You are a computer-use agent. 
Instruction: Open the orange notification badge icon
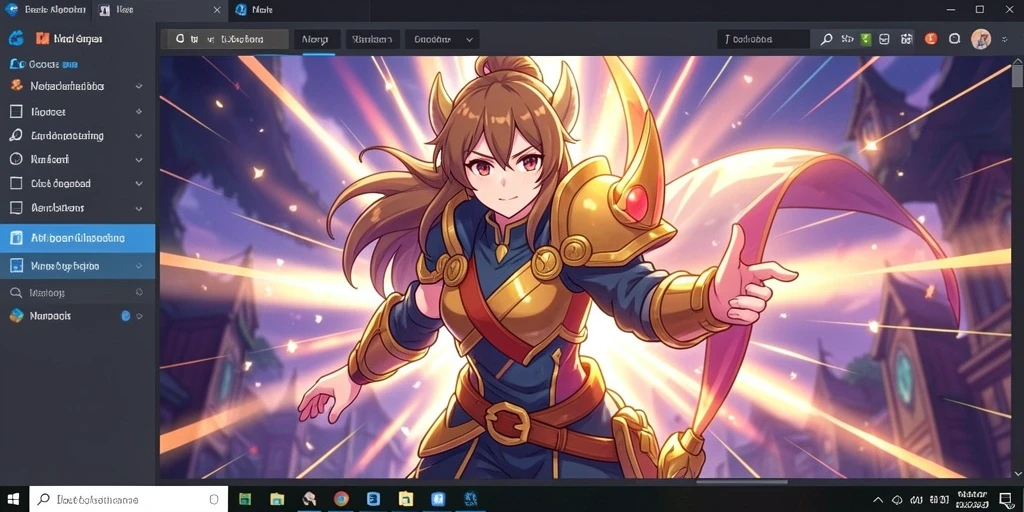tap(931, 39)
